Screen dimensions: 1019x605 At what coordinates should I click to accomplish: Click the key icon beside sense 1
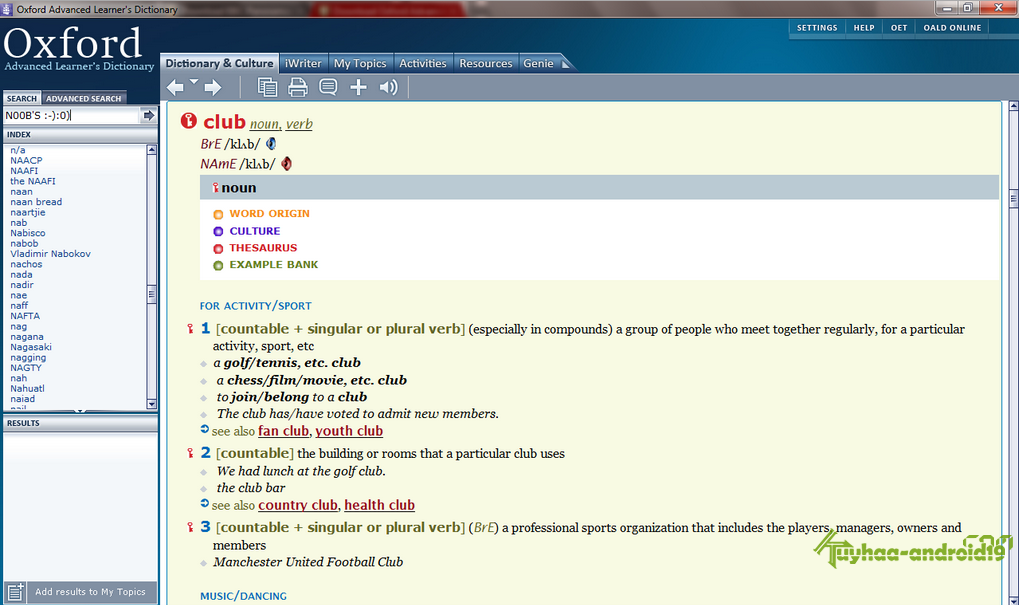click(x=190, y=329)
